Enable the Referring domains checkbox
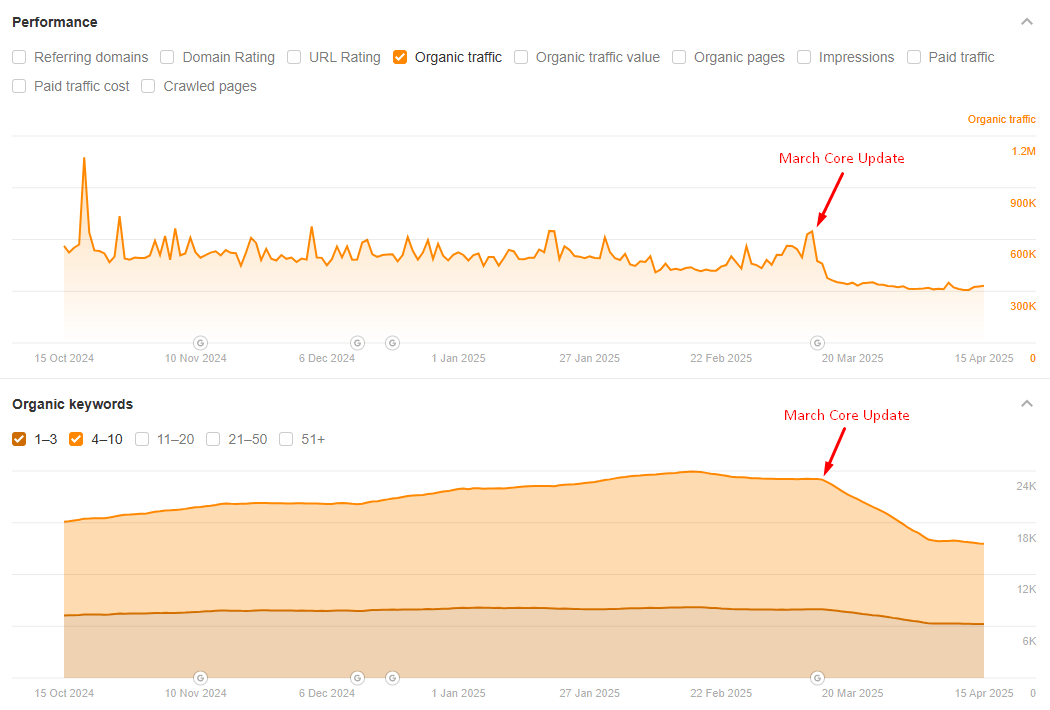 (x=19, y=57)
